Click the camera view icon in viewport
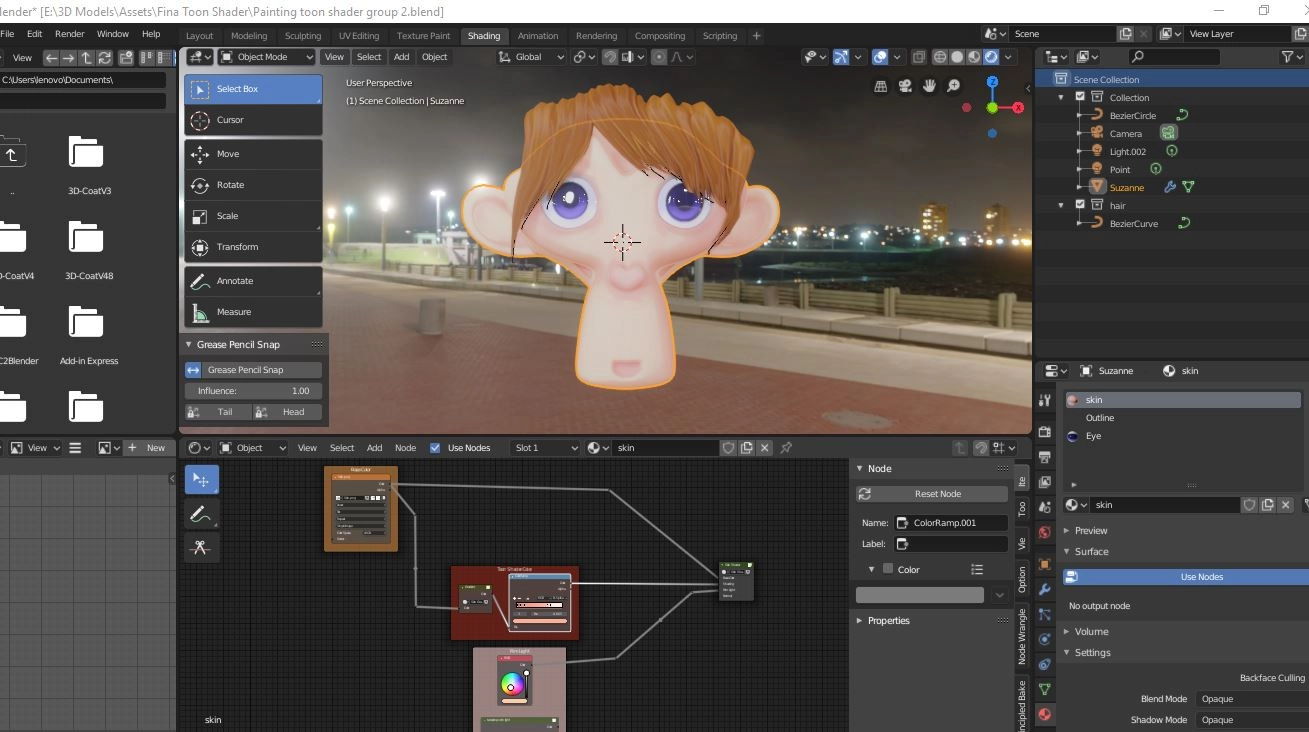 click(x=905, y=86)
